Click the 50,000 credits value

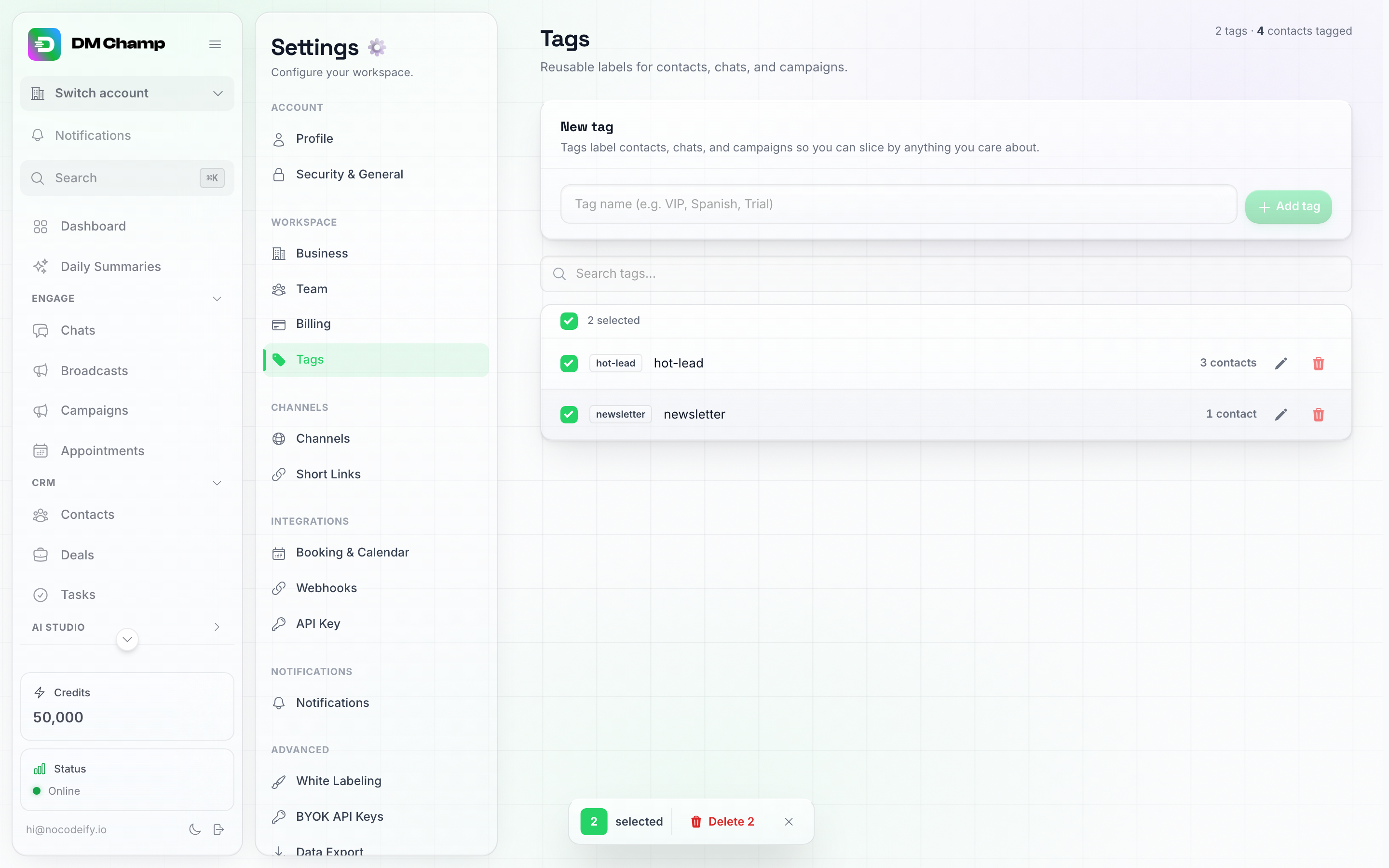click(x=58, y=718)
